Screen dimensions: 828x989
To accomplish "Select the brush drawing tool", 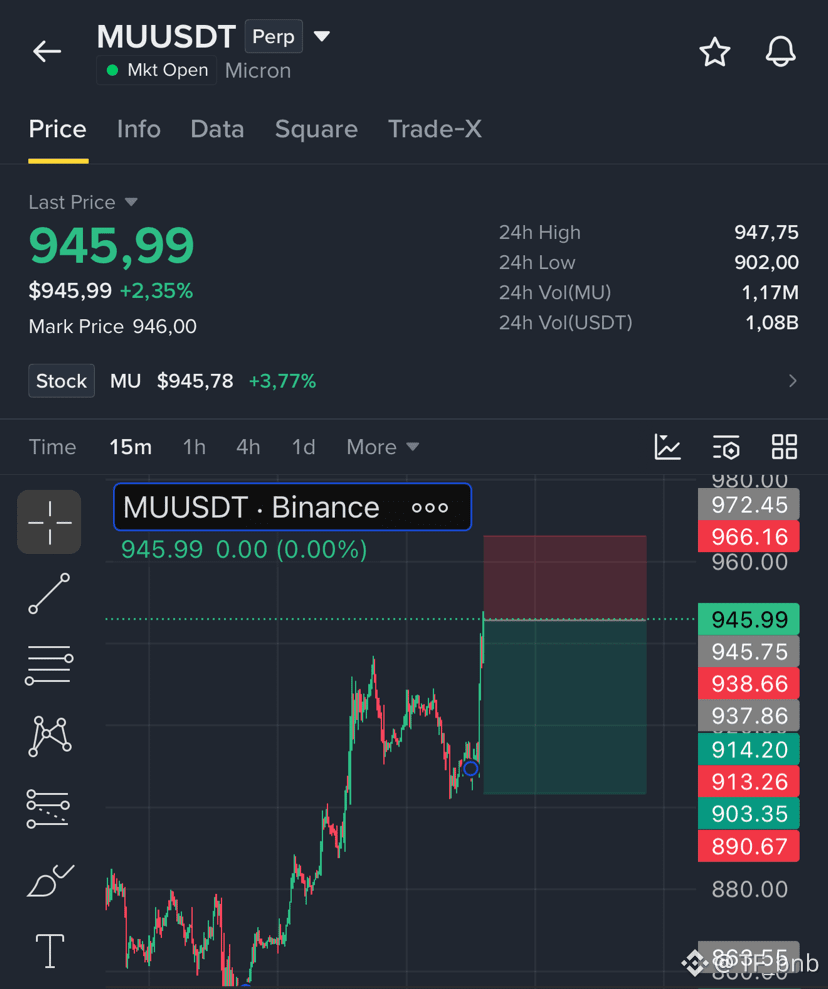I will tap(50, 881).
